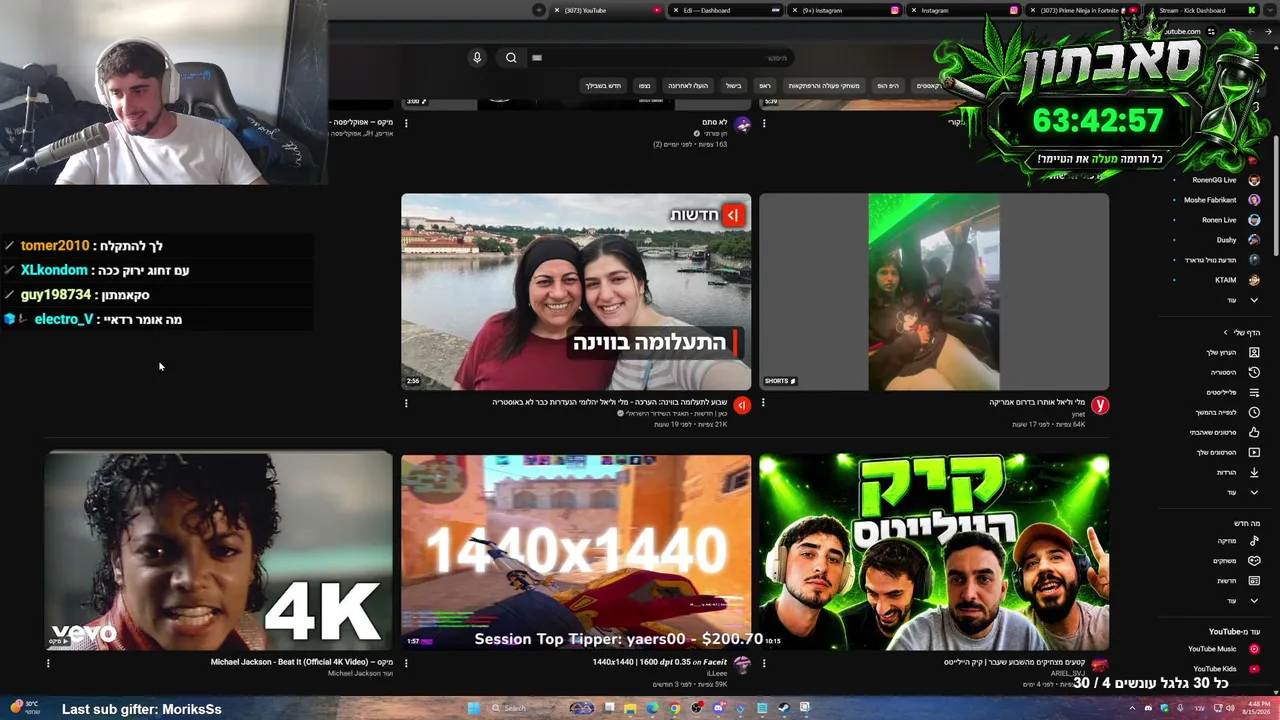The height and width of the screenshot is (720, 1280).
Task: Open options menu for Vienna mystery video
Action: click(x=406, y=403)
